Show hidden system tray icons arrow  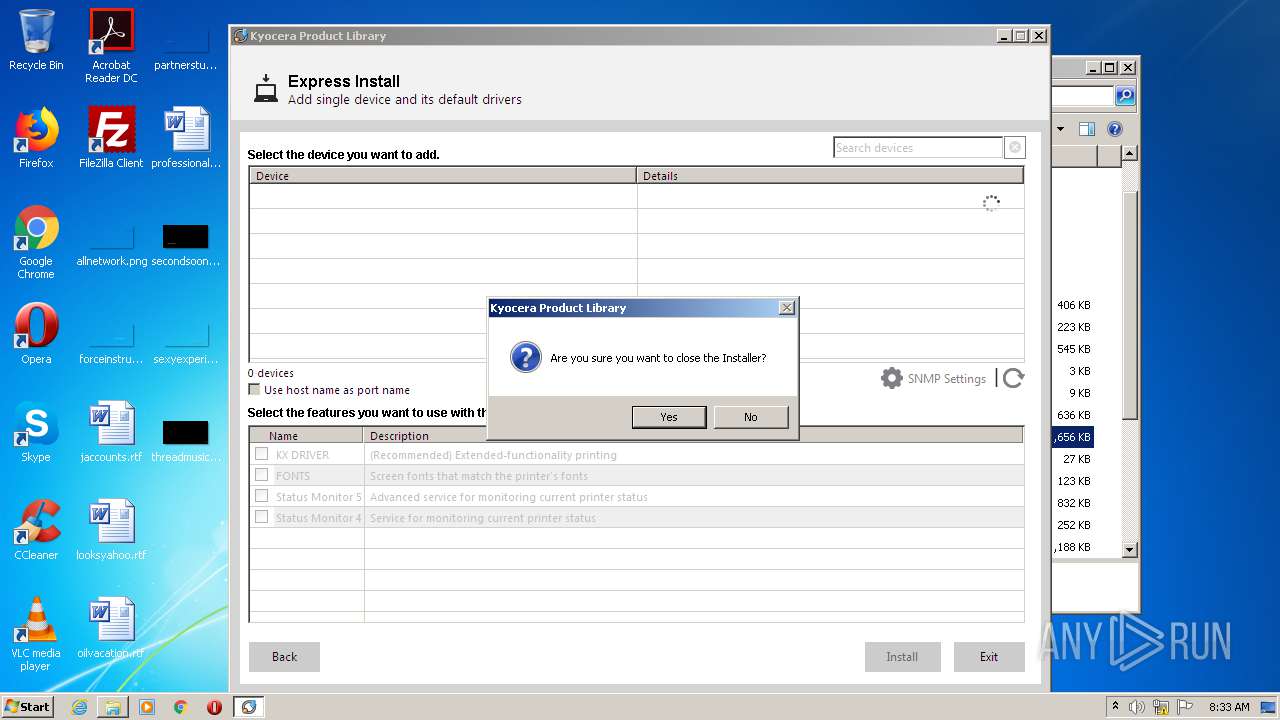(1115, 707)
